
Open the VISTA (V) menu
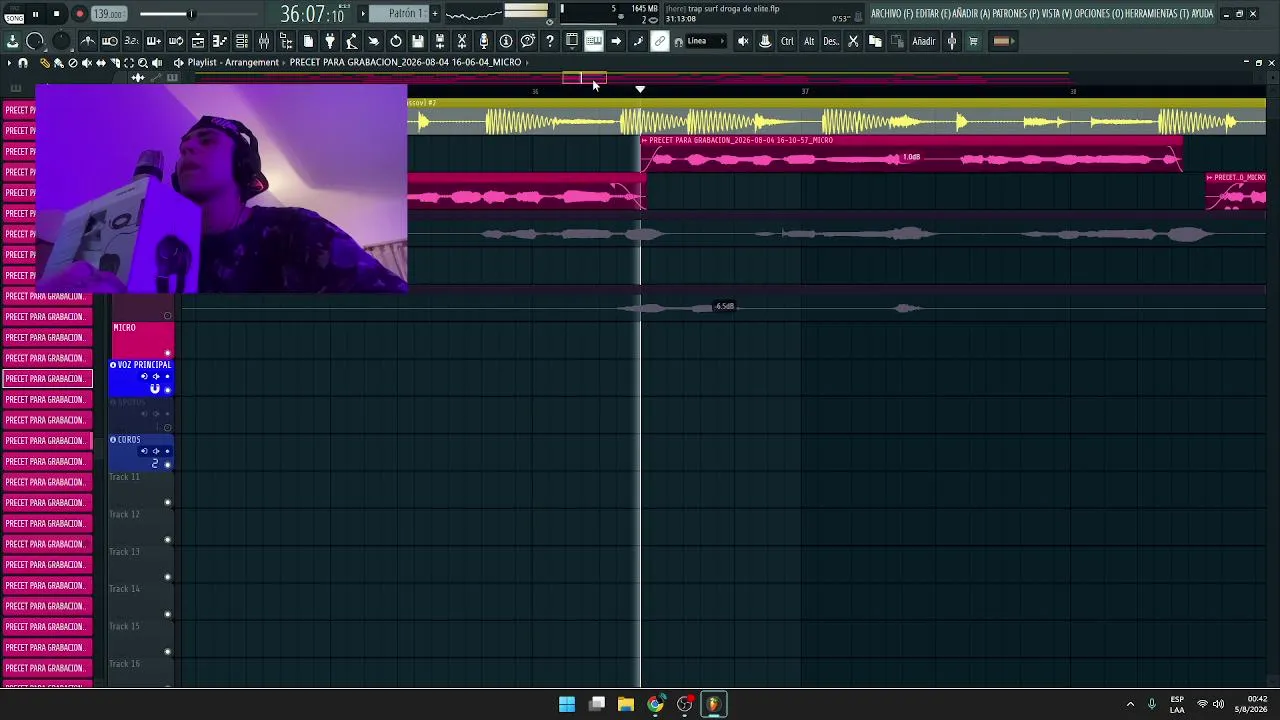[x=1056, y=14]
